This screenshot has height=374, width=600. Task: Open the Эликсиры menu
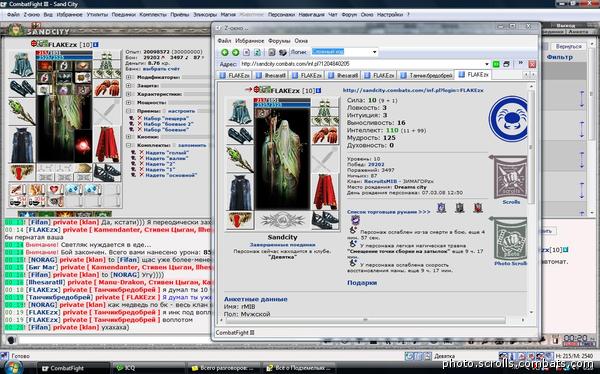[205, 15]
